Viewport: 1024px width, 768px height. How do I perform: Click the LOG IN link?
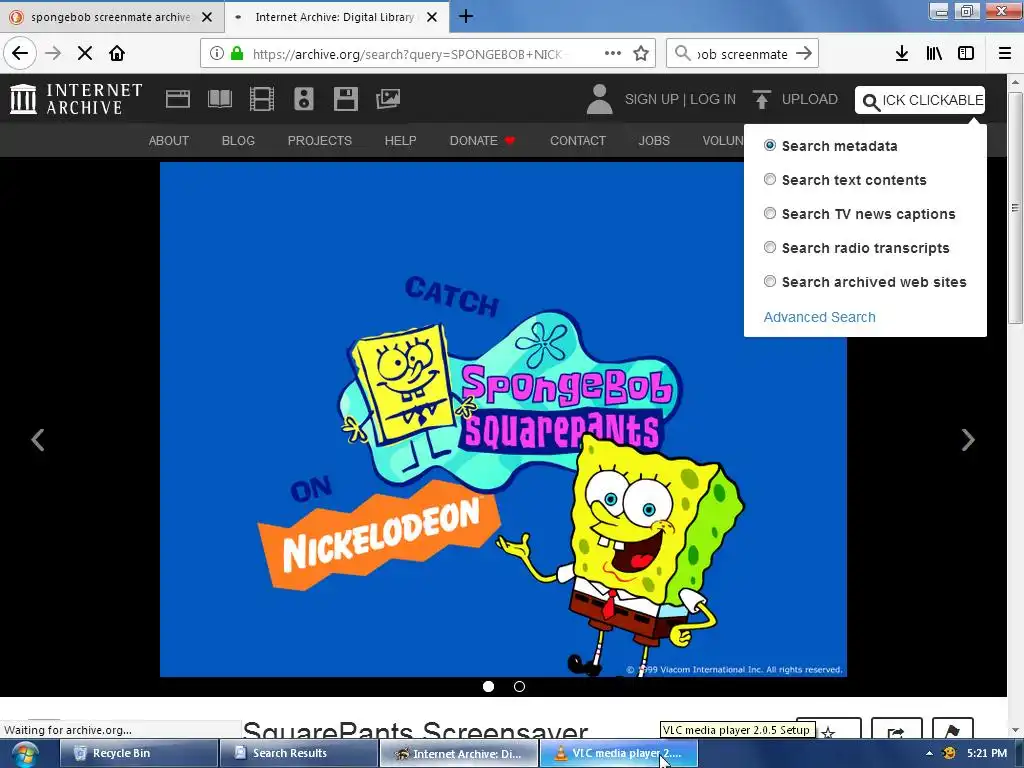(713, 99)
